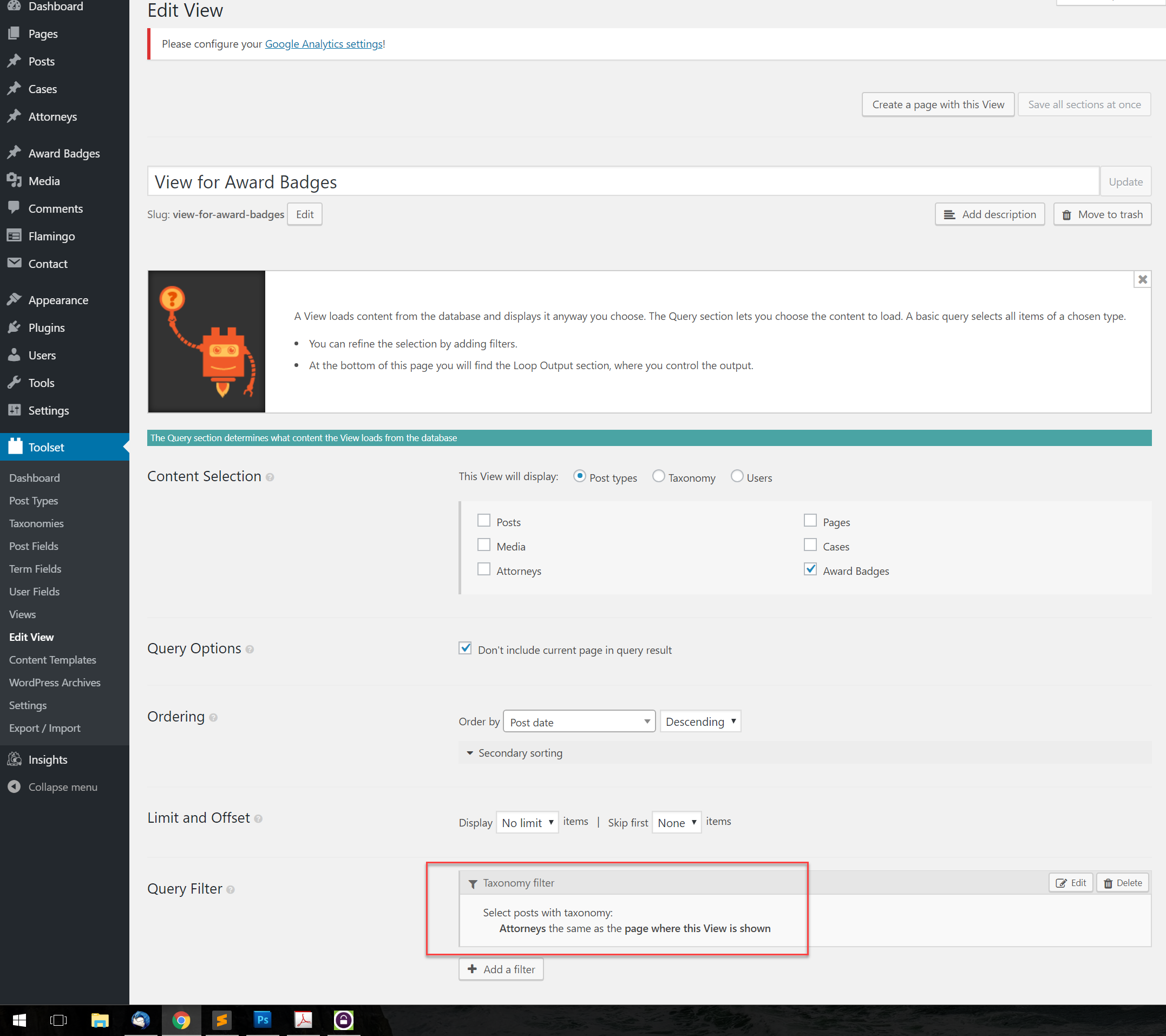Click the Add a filter button
Viewport: 1166px width, 1036px height.
(x=501, y=969)
